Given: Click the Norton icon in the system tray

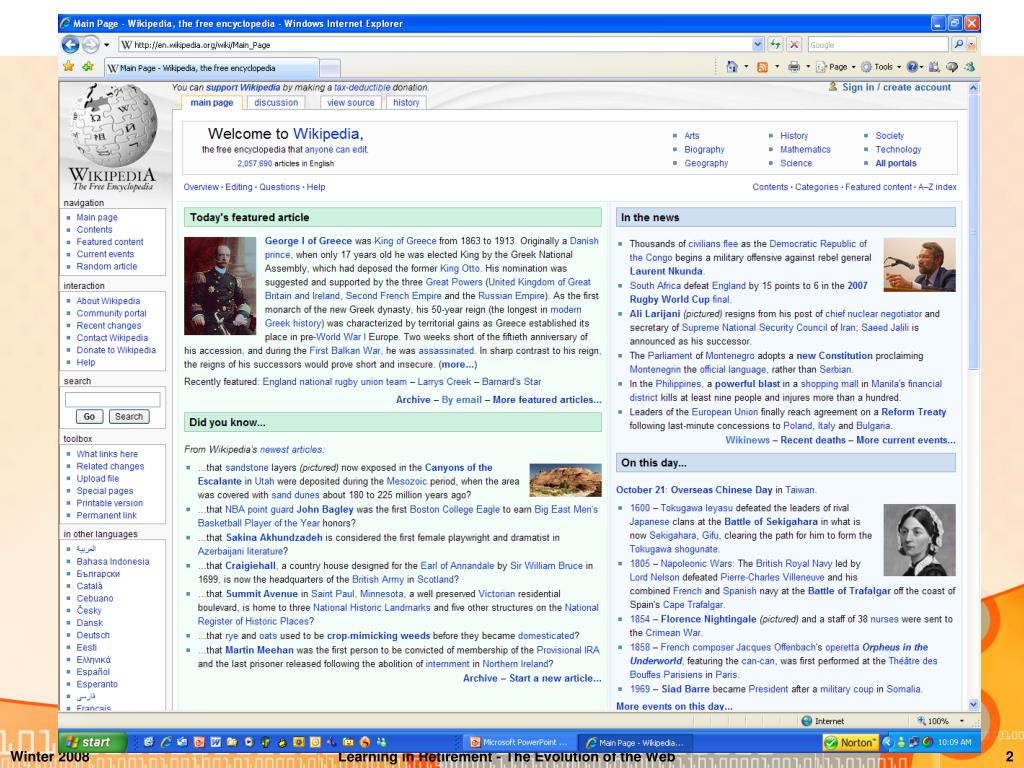Looking at the screenshot, I should click(850, 743).
